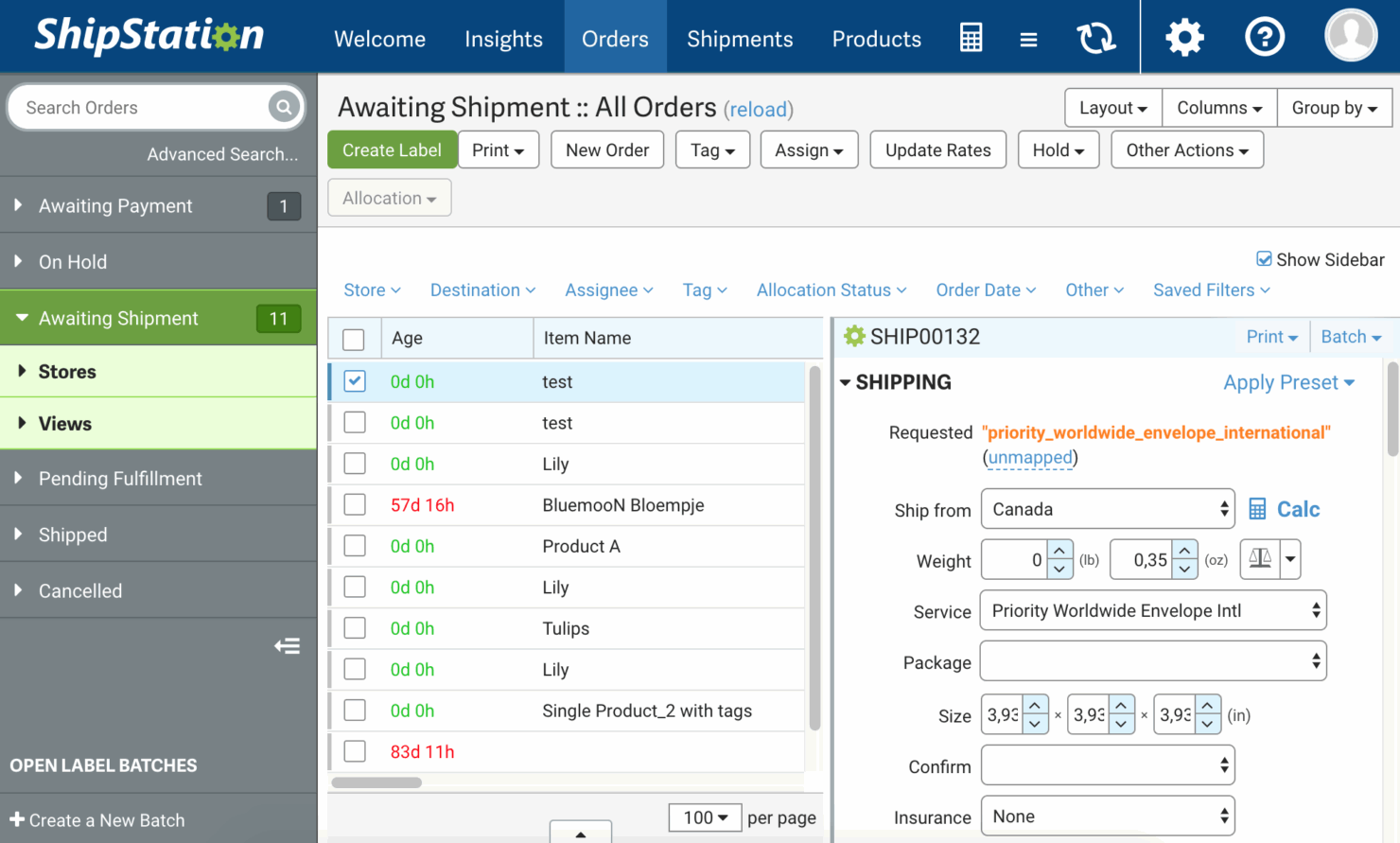The height and width of the screenshot is (843, 1400).
Task: Deselect the checkbox on the first test order
Action: coord(355,381)
